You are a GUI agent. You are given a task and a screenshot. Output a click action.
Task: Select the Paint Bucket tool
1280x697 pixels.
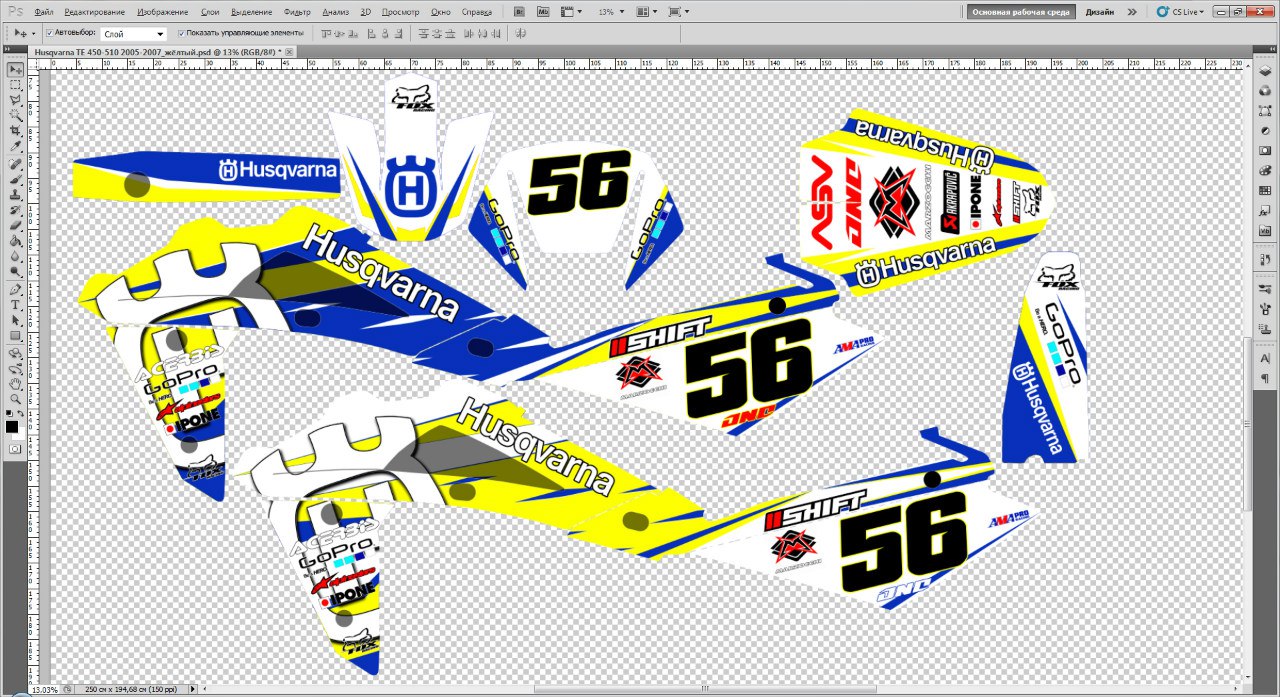point(16,240)
